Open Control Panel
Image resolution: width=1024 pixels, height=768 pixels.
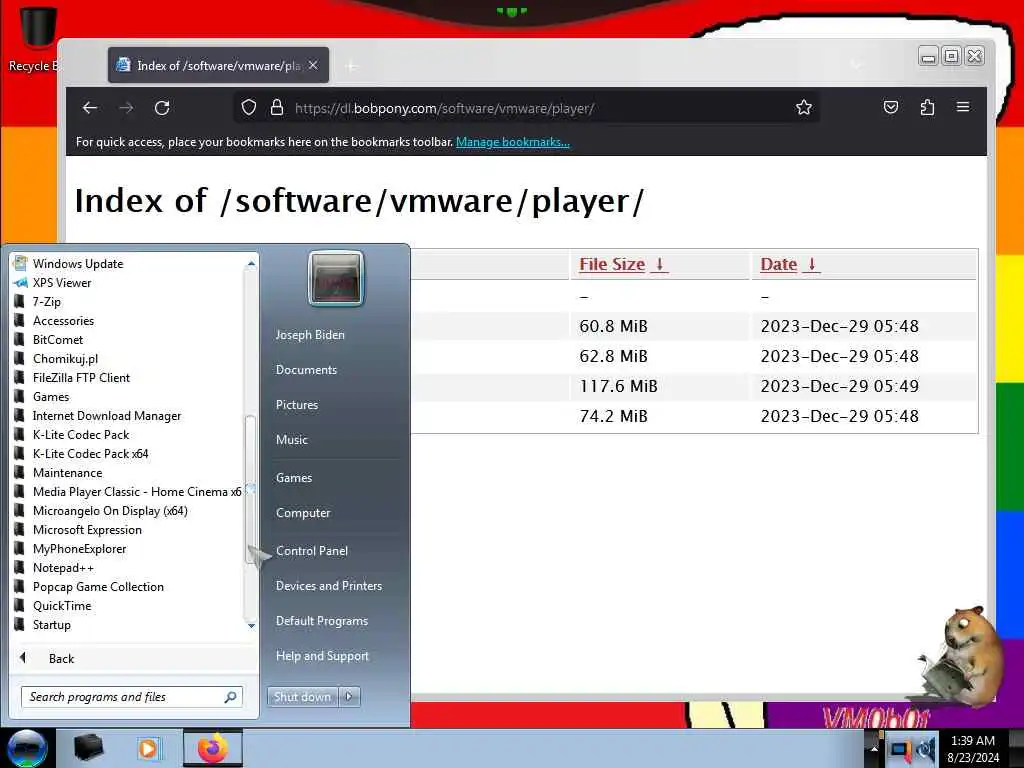coord(312,551)
